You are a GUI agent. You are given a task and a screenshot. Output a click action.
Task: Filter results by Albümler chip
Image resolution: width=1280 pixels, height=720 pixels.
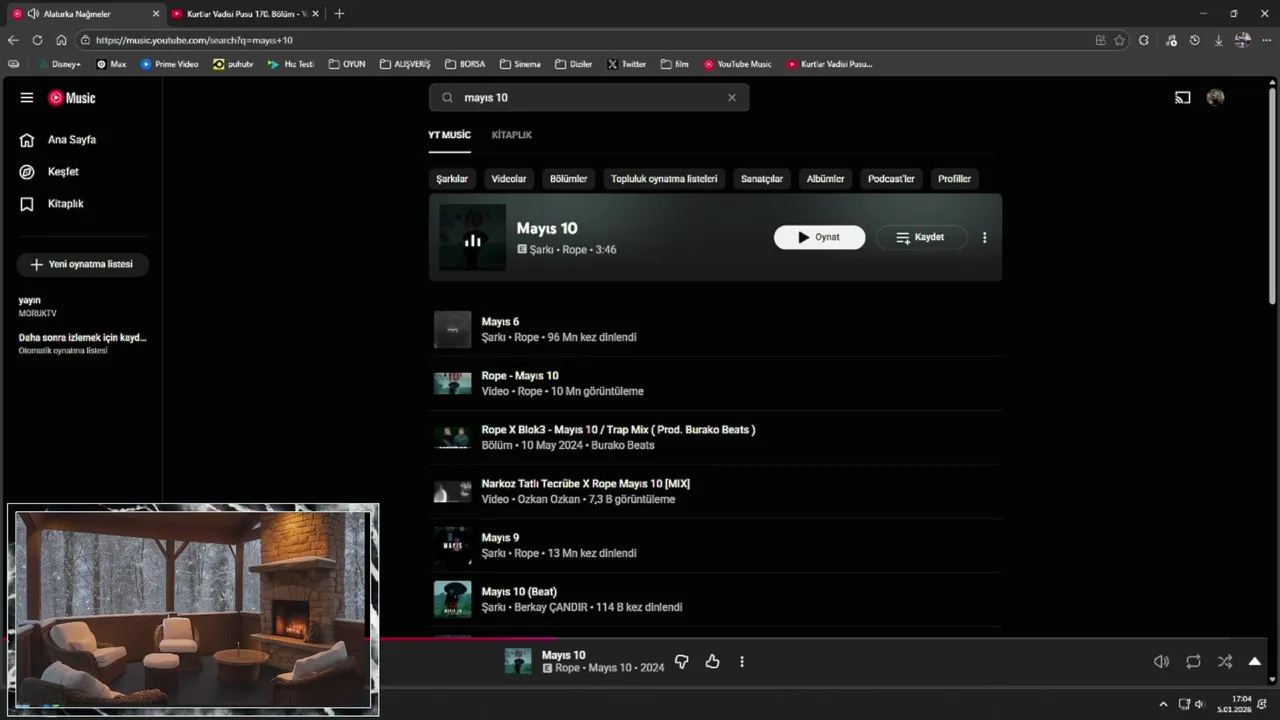(x=826, y=179)
